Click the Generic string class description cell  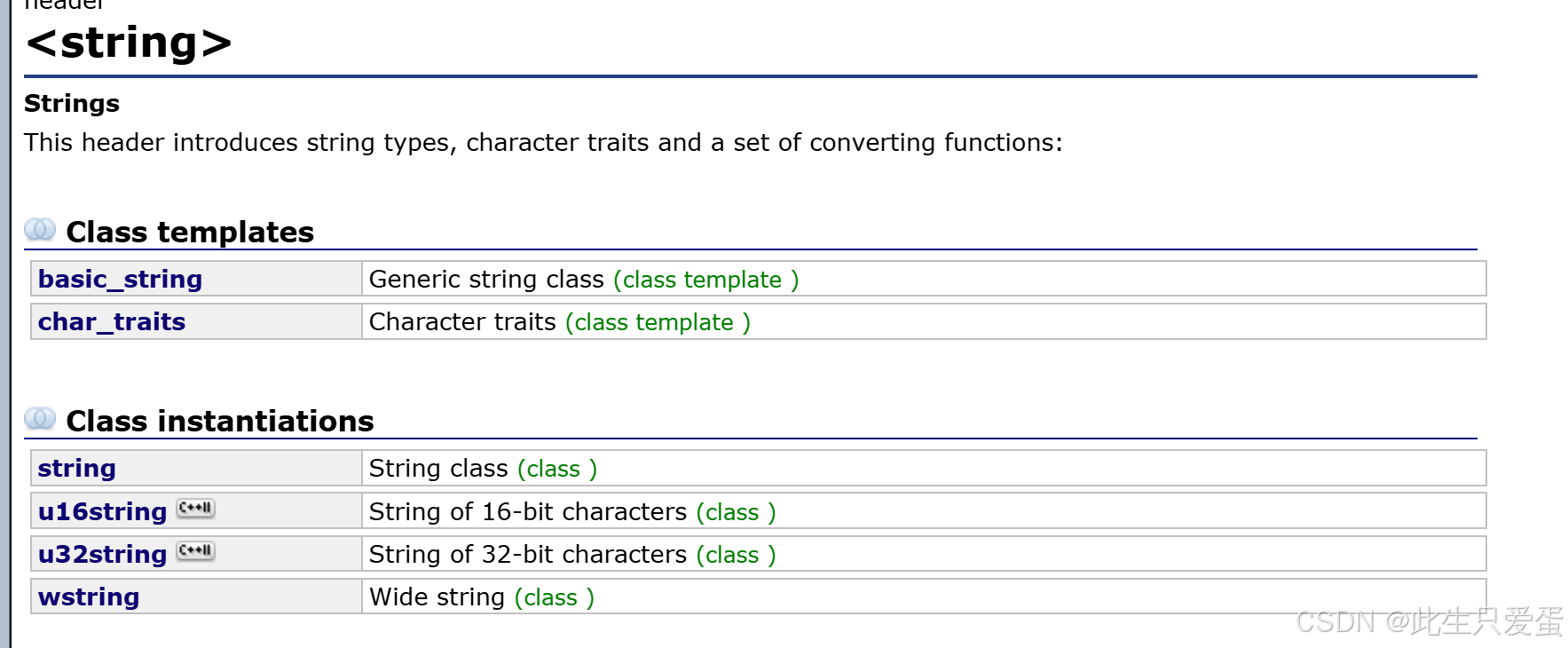click(924, 279)
